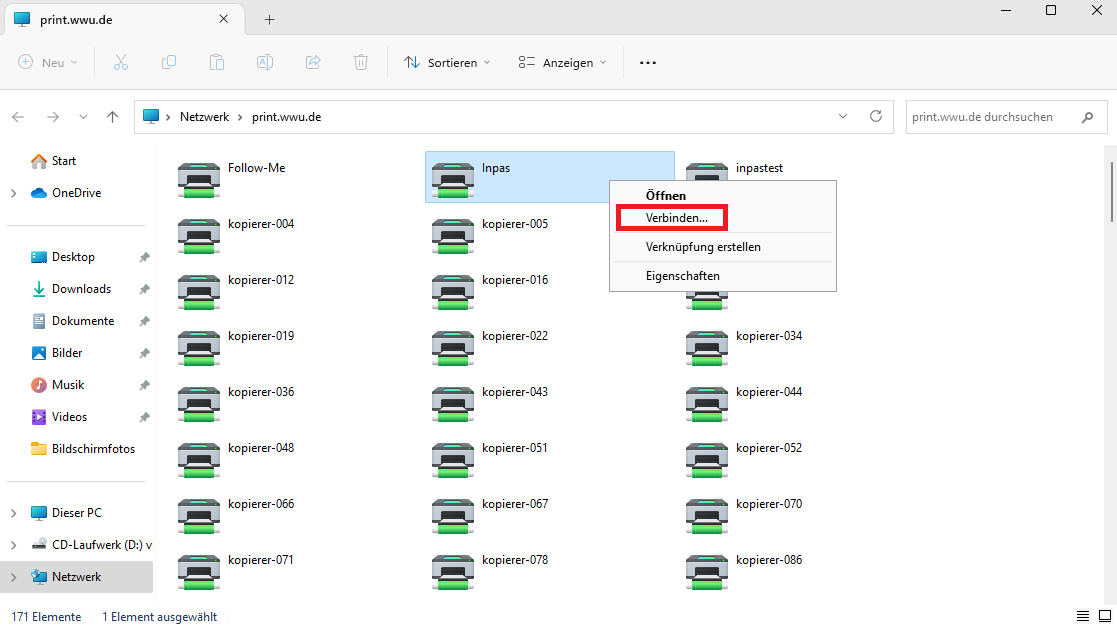Expand the OneDrive tree node

14,193
